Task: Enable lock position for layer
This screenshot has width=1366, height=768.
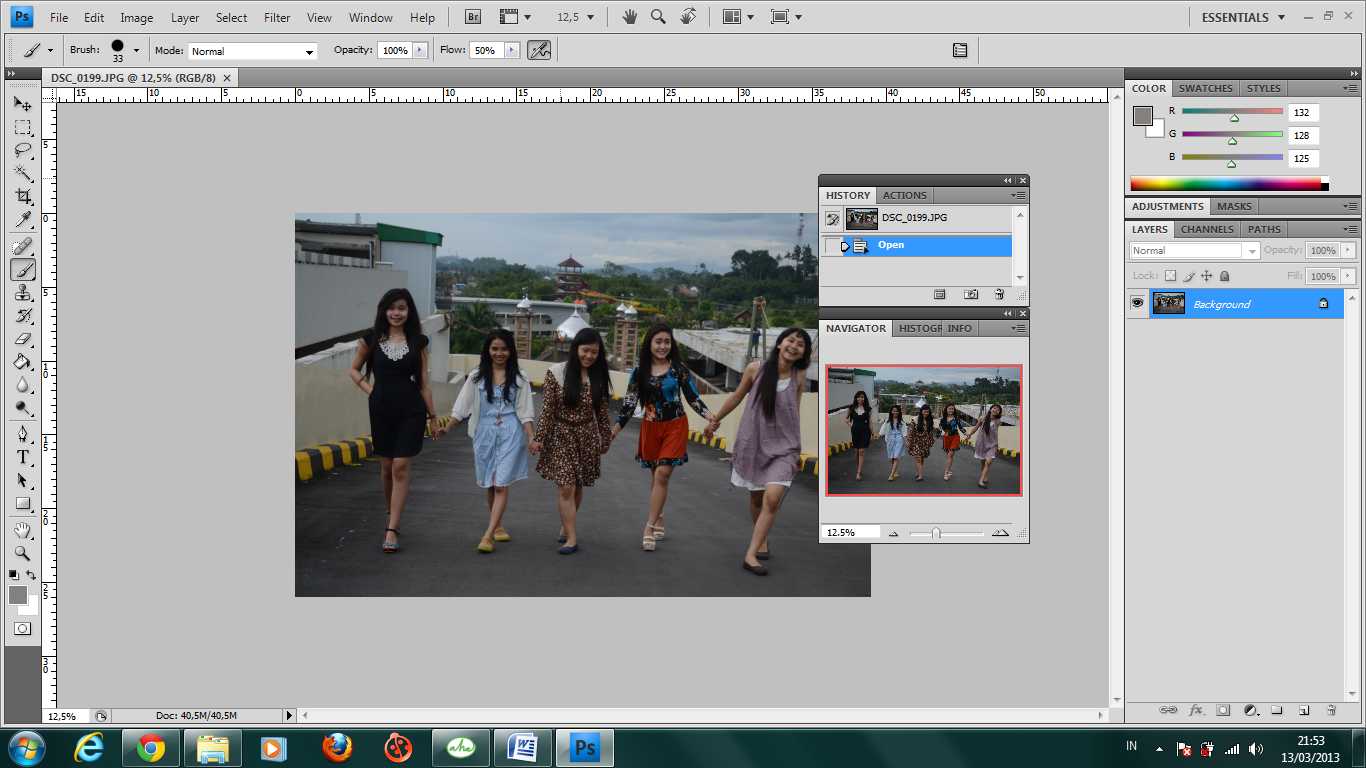Action: [1207, 276]
